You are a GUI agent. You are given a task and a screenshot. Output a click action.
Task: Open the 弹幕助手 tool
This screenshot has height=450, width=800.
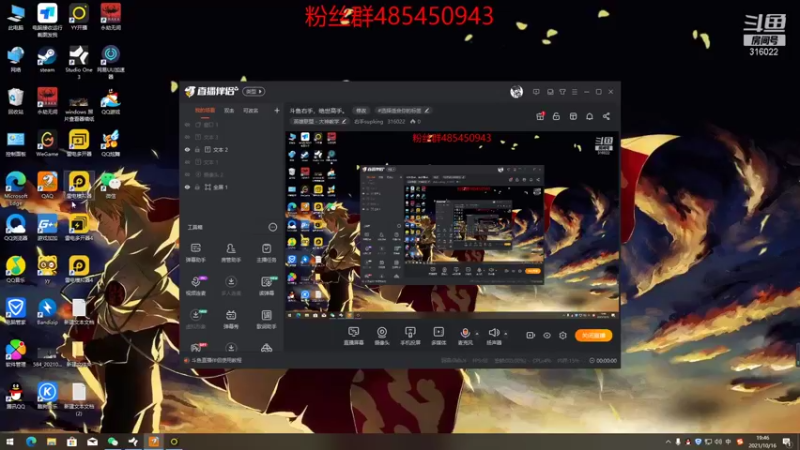tap(195, 253)
